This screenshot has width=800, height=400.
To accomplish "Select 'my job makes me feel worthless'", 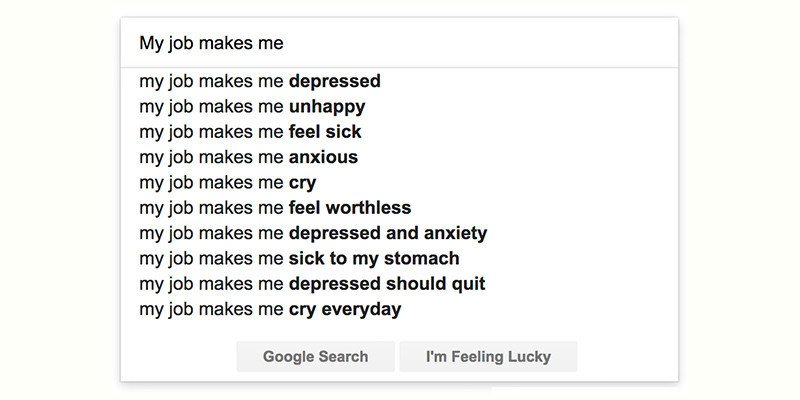I will 275,208.
